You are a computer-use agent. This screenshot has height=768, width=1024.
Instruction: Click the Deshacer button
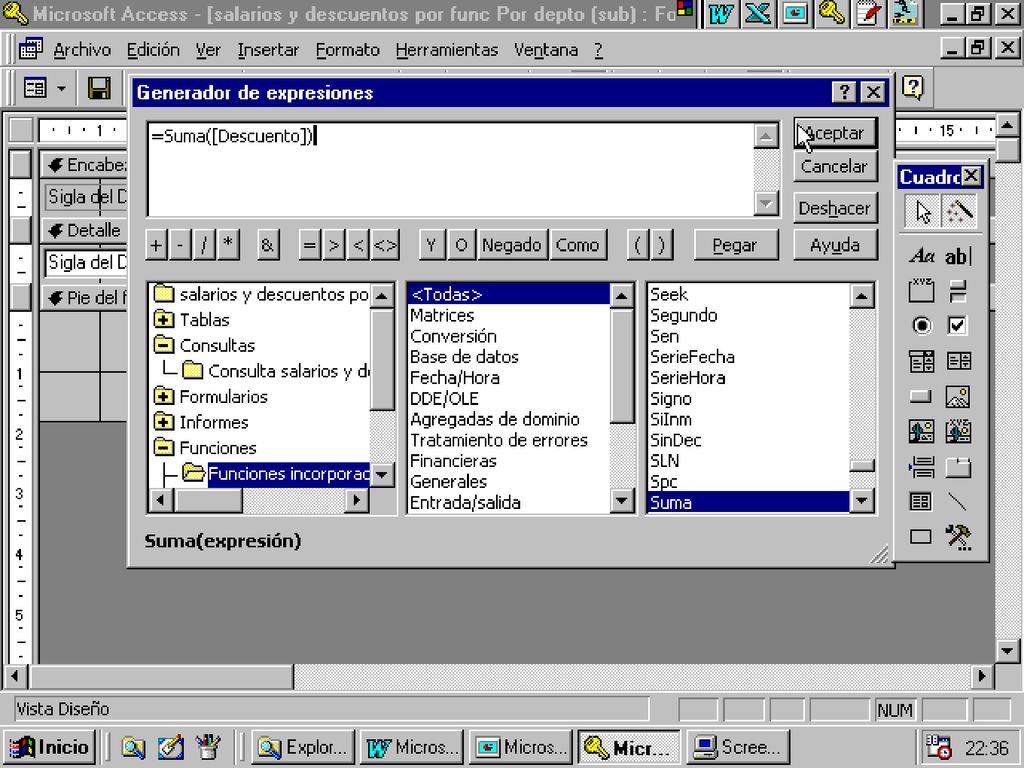click(835, 208)
